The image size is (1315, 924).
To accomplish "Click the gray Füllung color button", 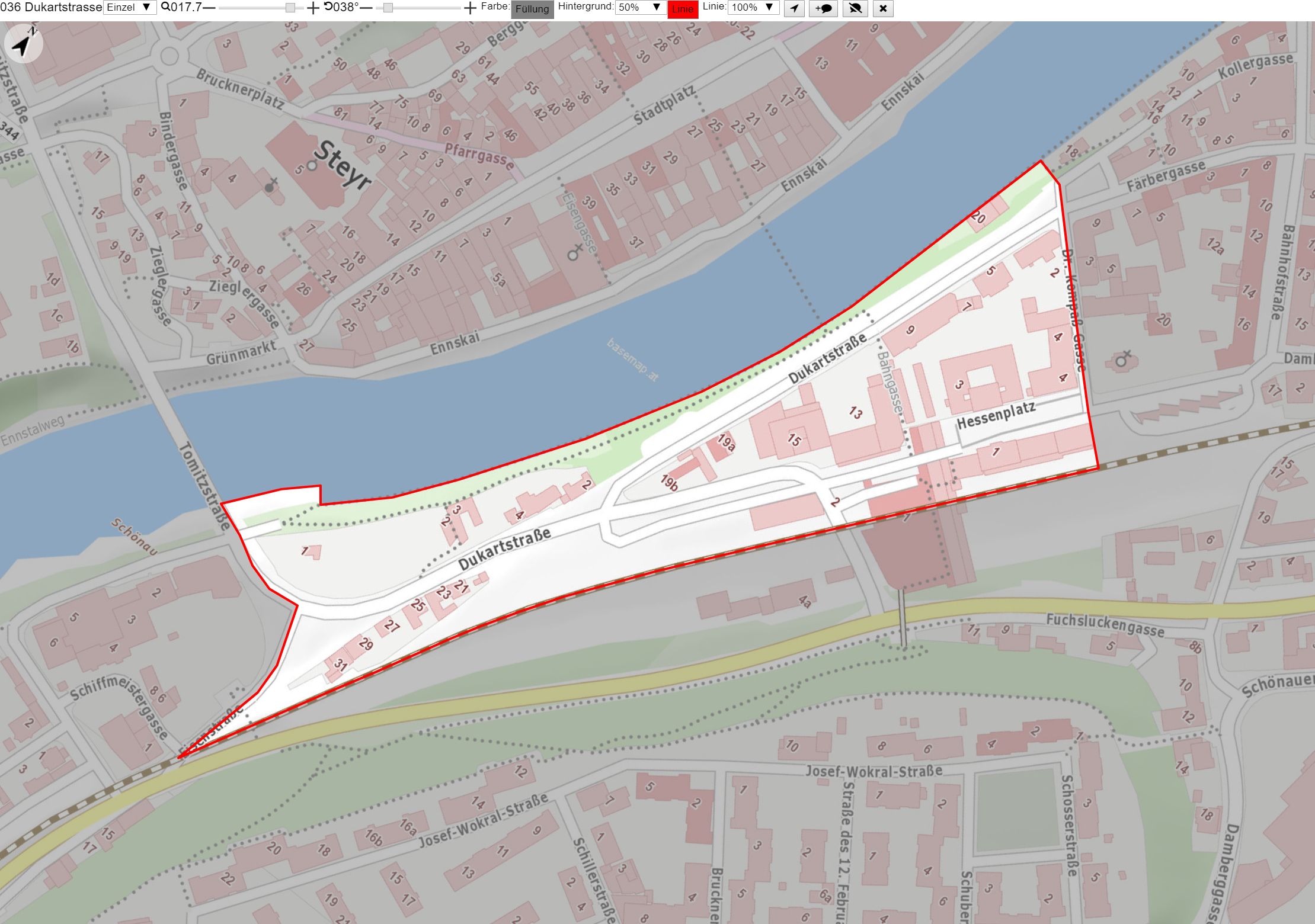I will 532,9.
